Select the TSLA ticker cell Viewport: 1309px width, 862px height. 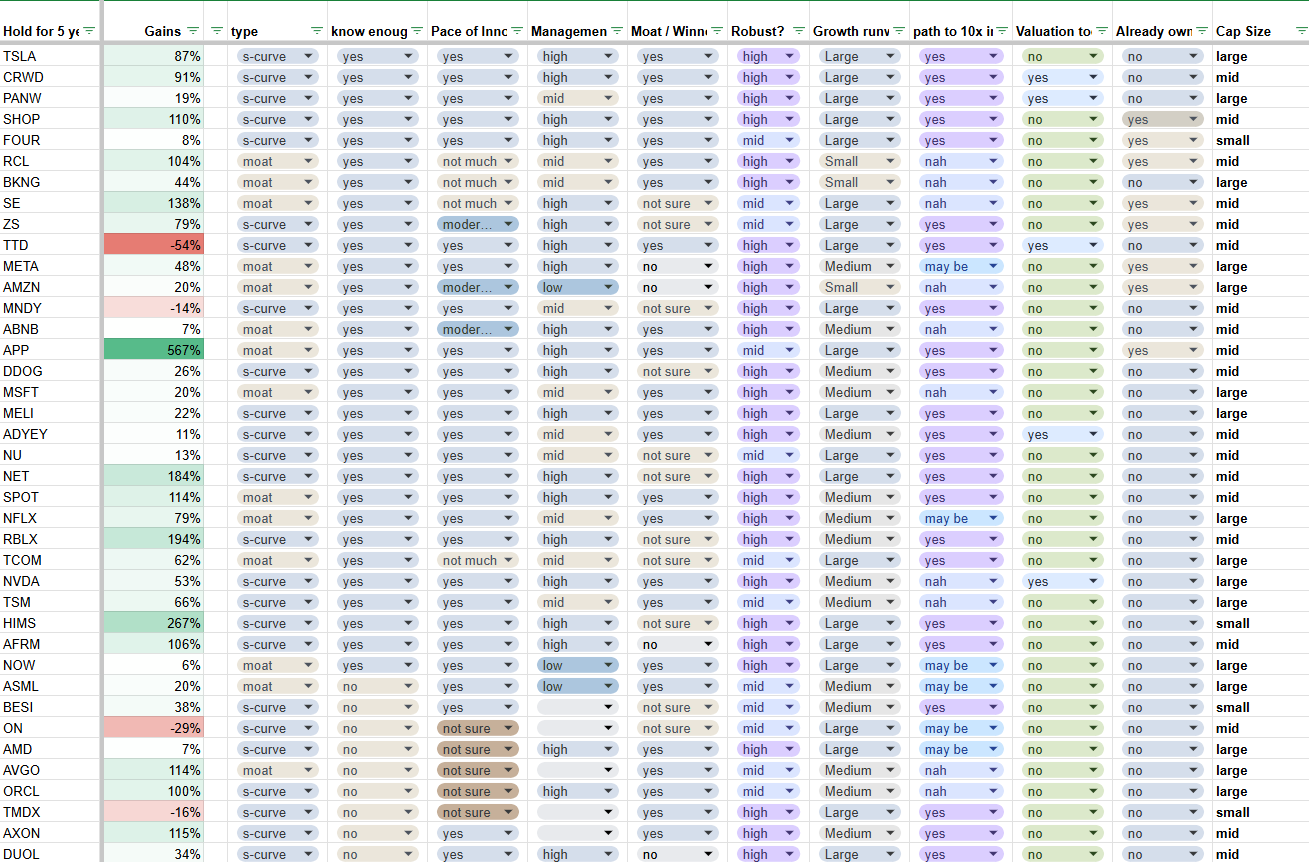click(x=50, y=56)
